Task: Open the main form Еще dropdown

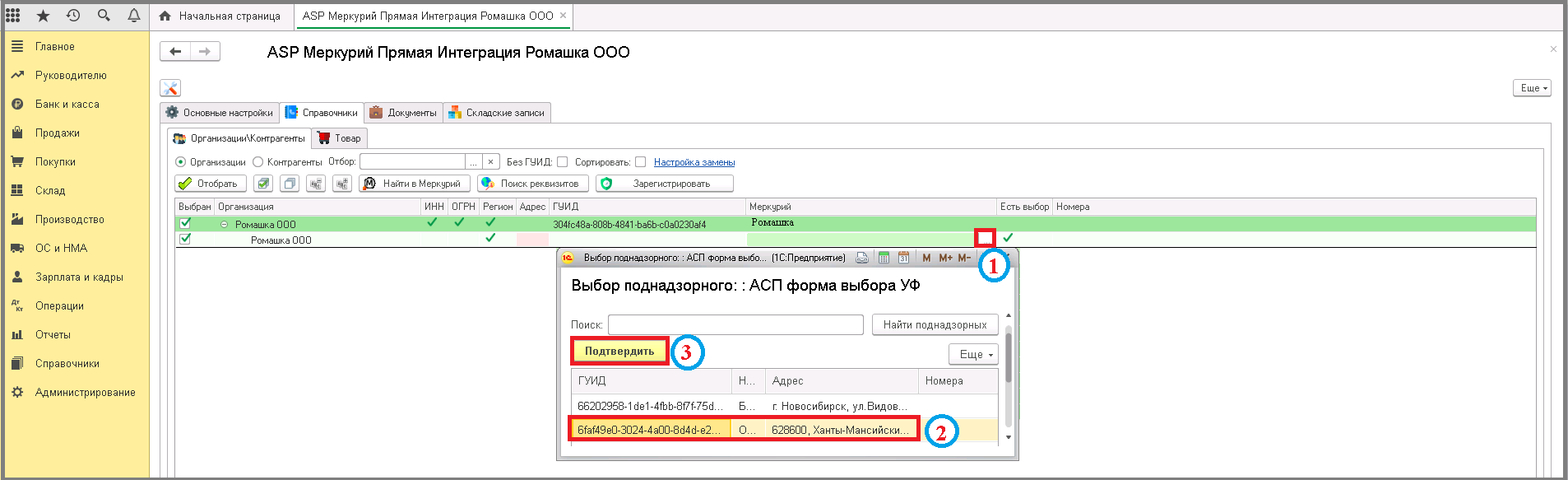Action: (1532, 88)
